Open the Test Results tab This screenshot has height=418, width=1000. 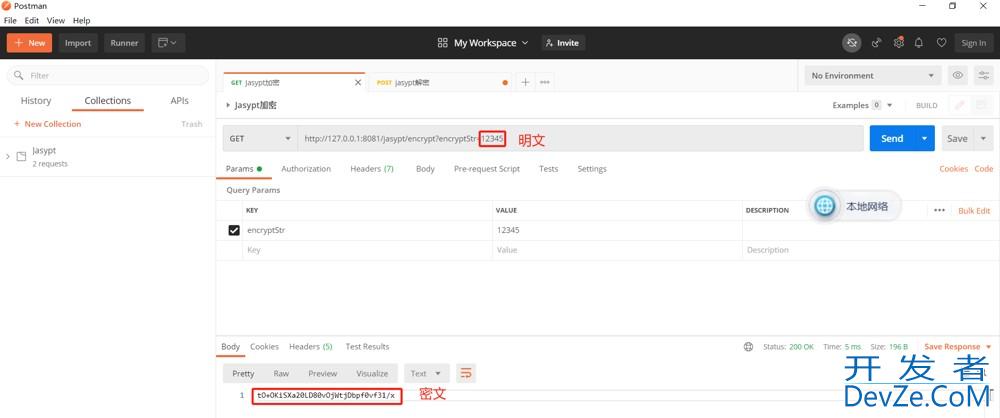[367, 347]
